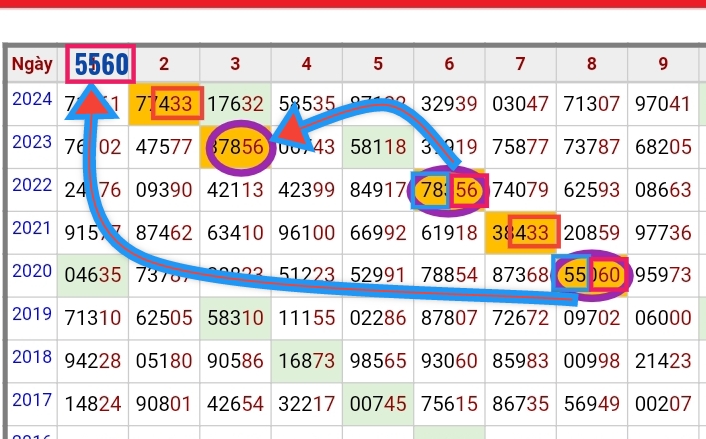Click the red arrowhead beside circled 7856
Screen dimensions: 706x439
(291, 130)
